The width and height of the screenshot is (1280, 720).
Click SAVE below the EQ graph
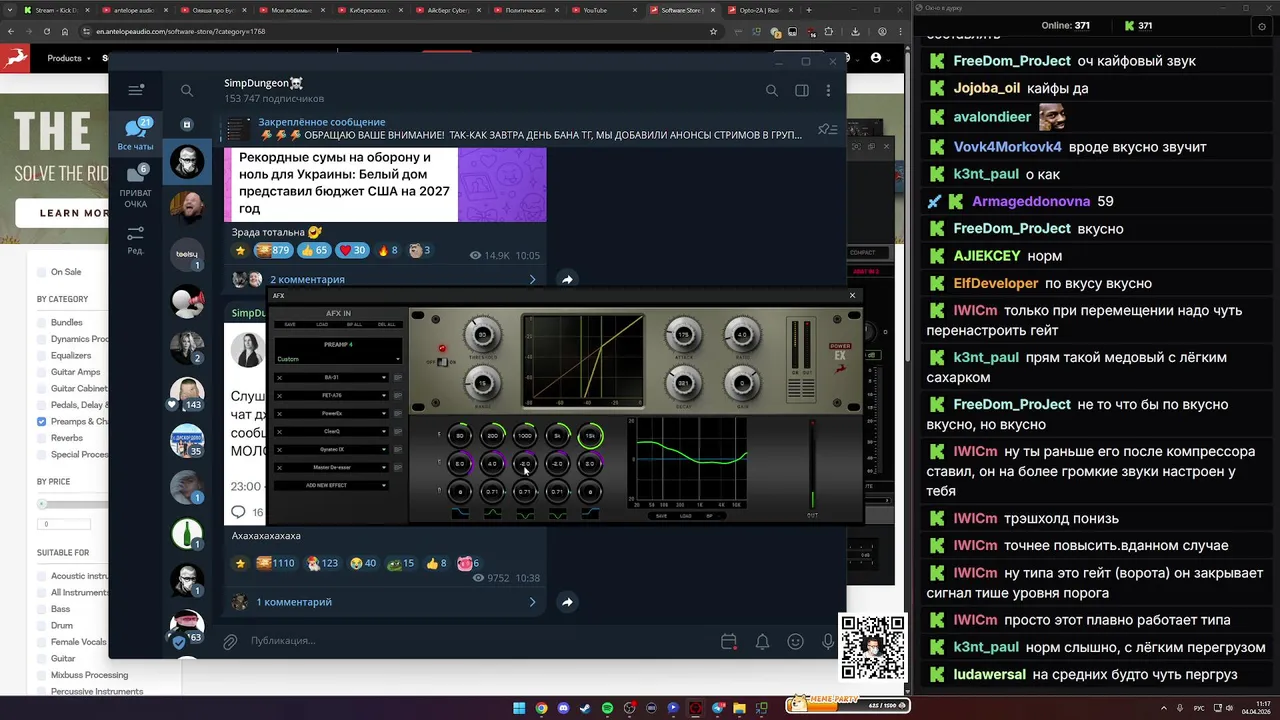point(661,516)
